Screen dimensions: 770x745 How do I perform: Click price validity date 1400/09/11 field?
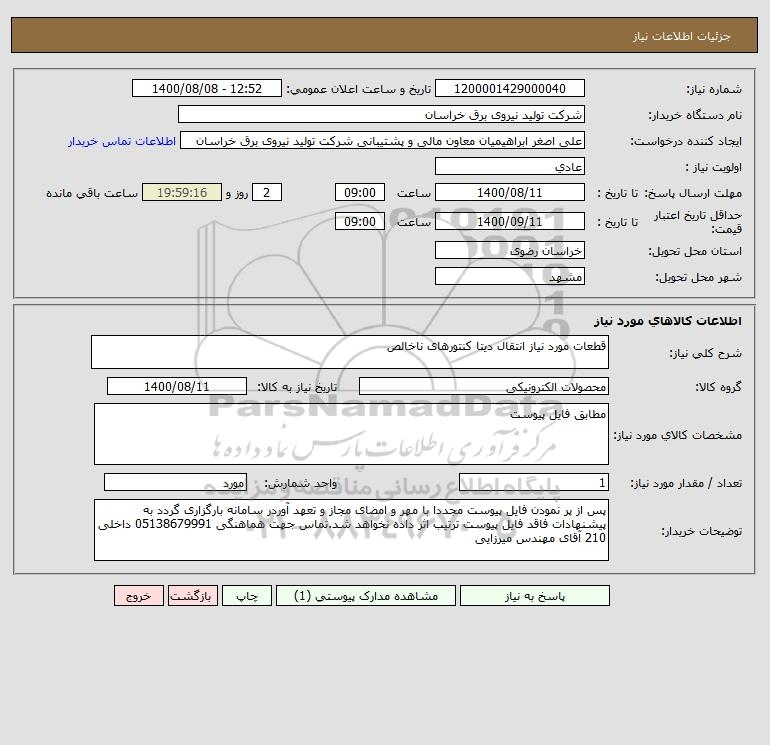pyautogui.click(x=510, y=221)
